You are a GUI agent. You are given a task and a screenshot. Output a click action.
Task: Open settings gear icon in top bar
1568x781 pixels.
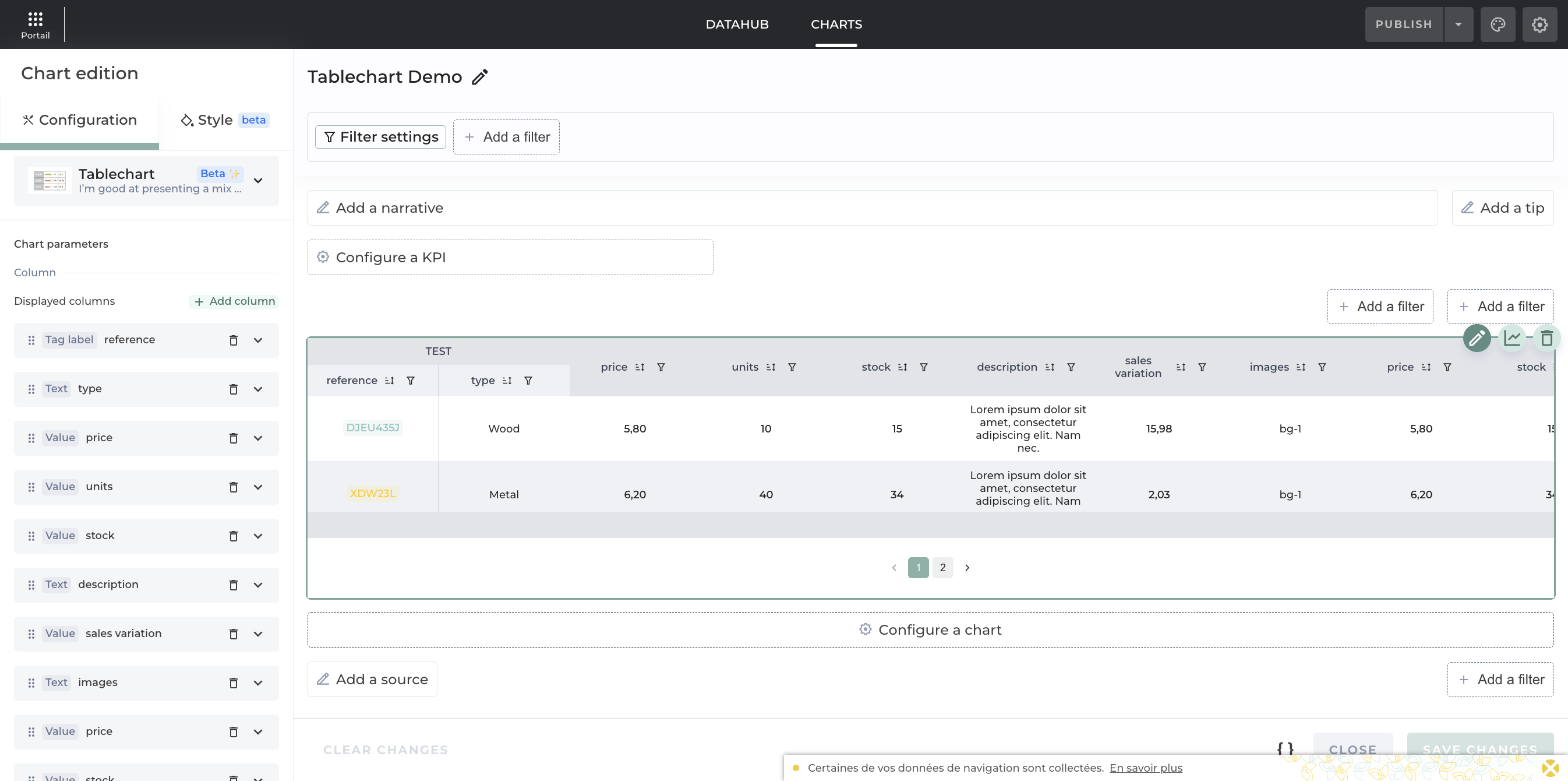1539,24
